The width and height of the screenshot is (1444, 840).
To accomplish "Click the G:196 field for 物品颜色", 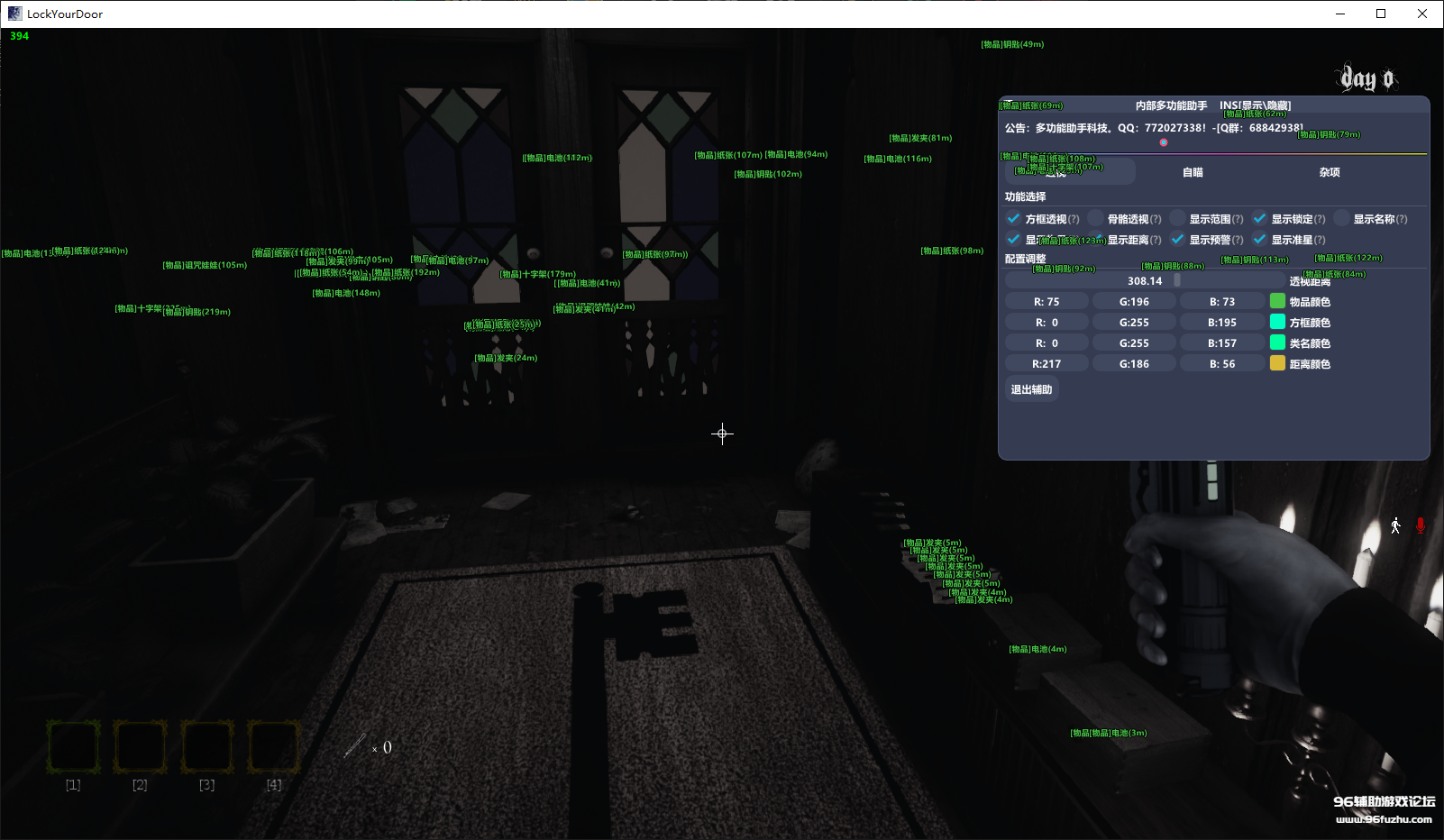I will click(x=1134, y=302).
